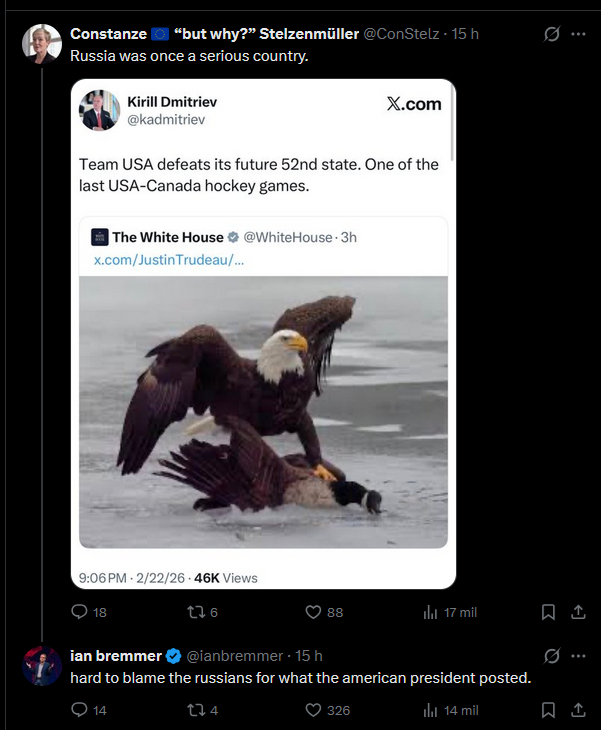Open the eagle and goose image

click(x=263, y=412)
